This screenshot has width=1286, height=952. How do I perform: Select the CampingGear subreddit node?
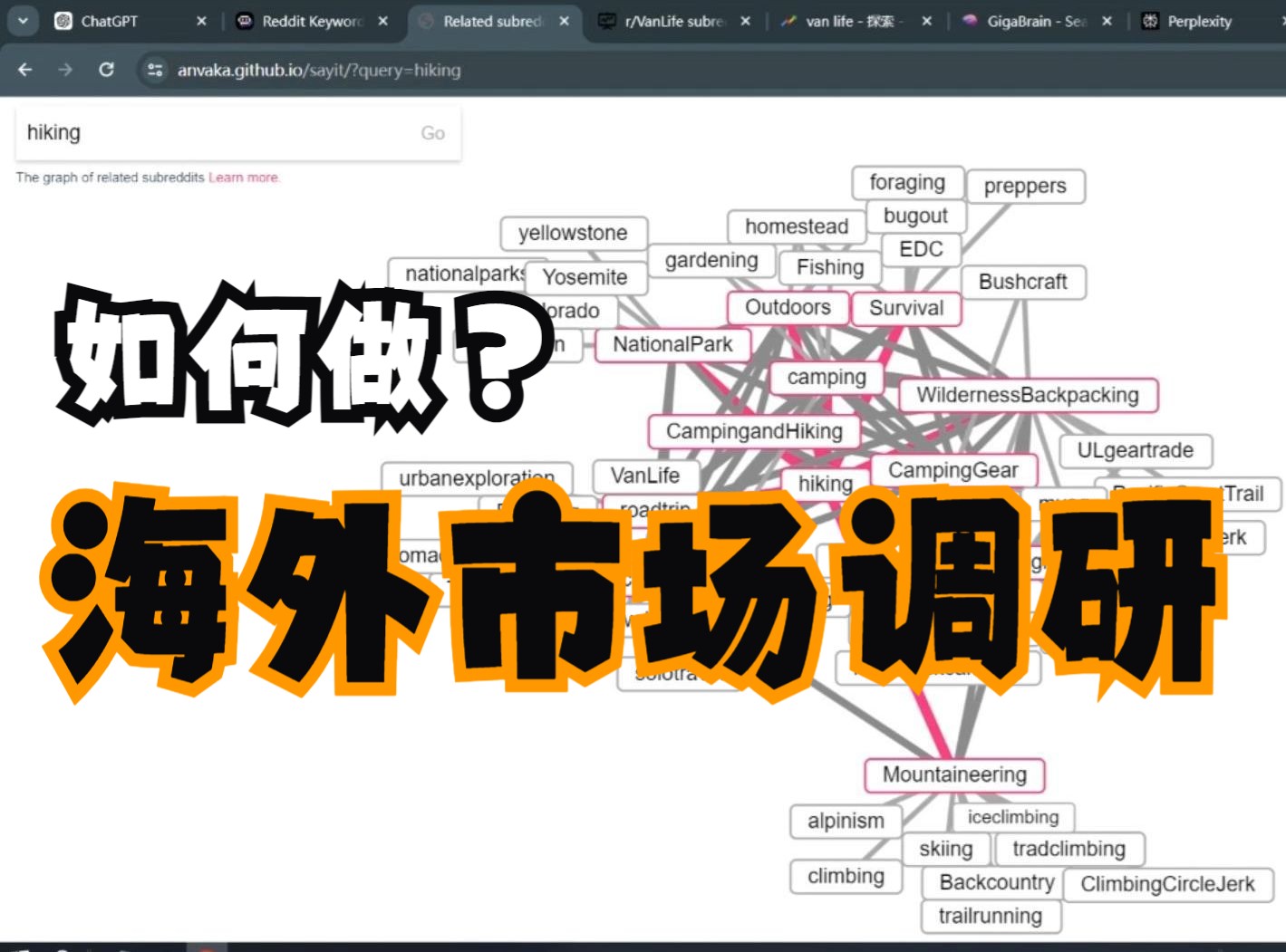953,470
